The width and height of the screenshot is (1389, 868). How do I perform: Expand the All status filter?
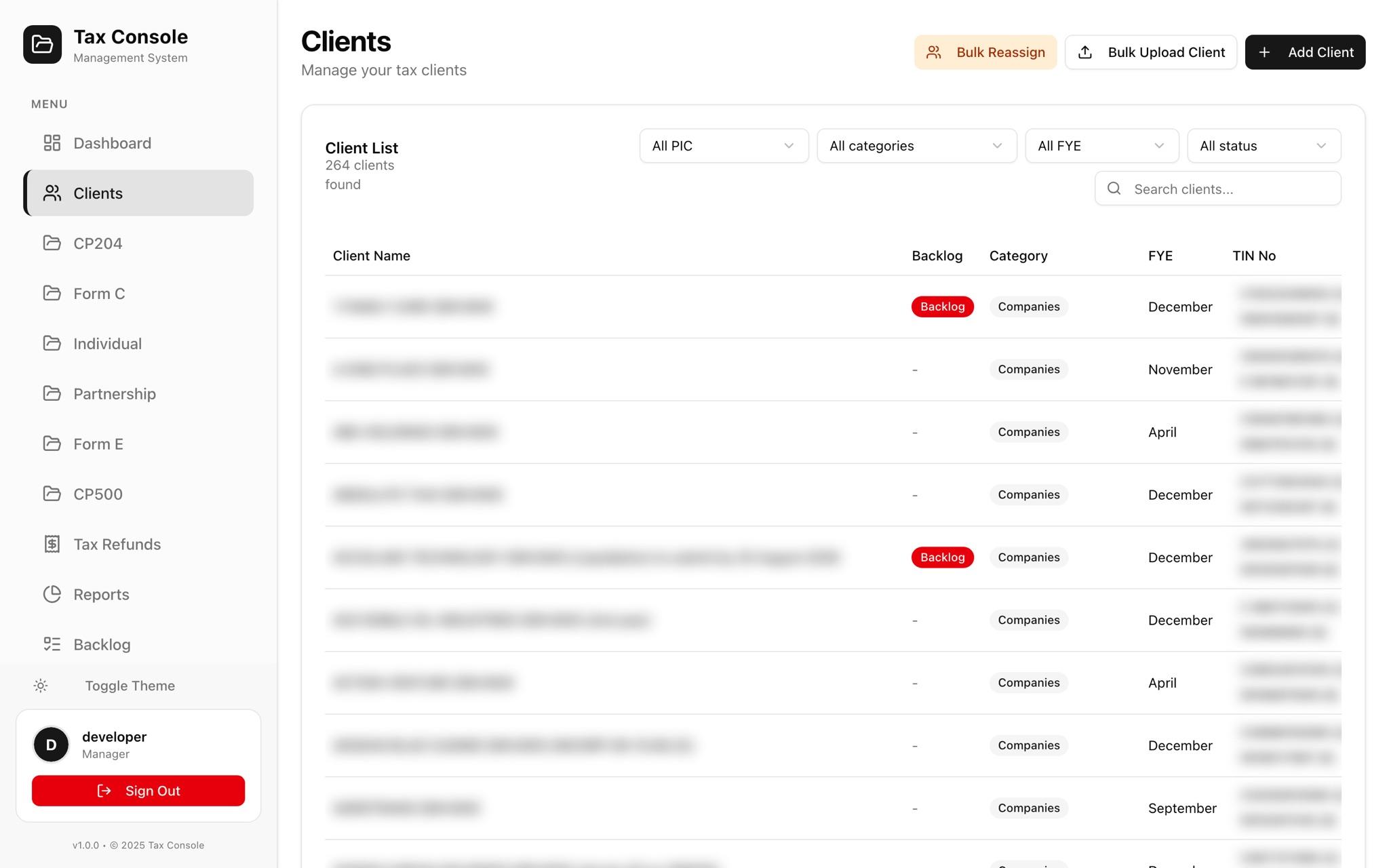pyautogui.click(x=1264, y=146)
